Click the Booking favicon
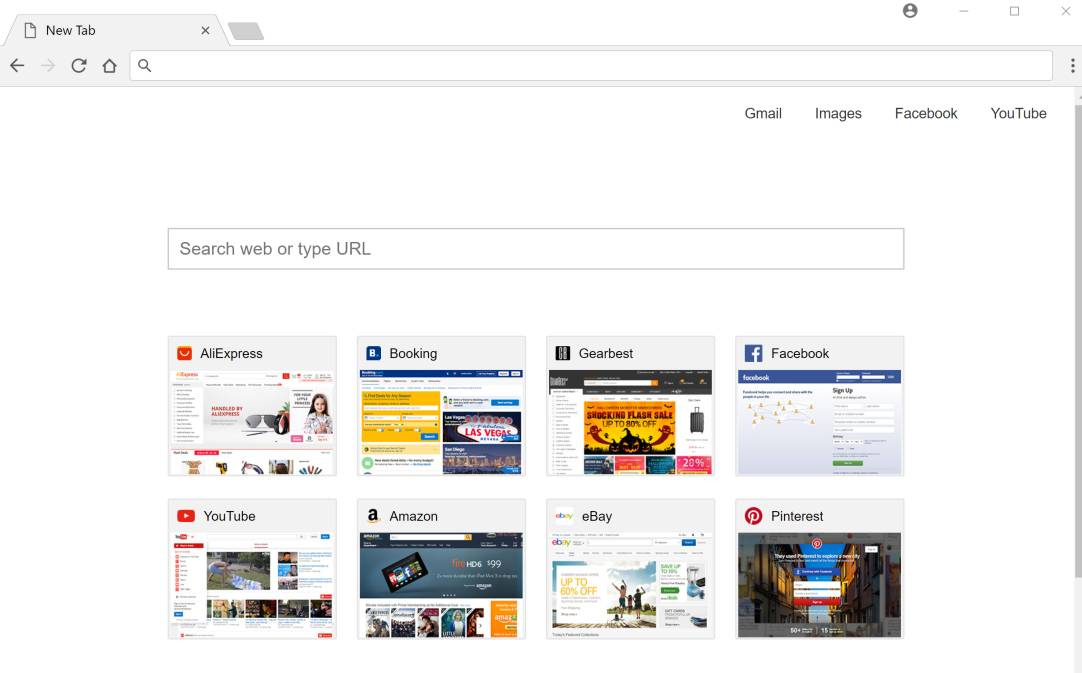The image size is (1082, 673). [373, 353]
